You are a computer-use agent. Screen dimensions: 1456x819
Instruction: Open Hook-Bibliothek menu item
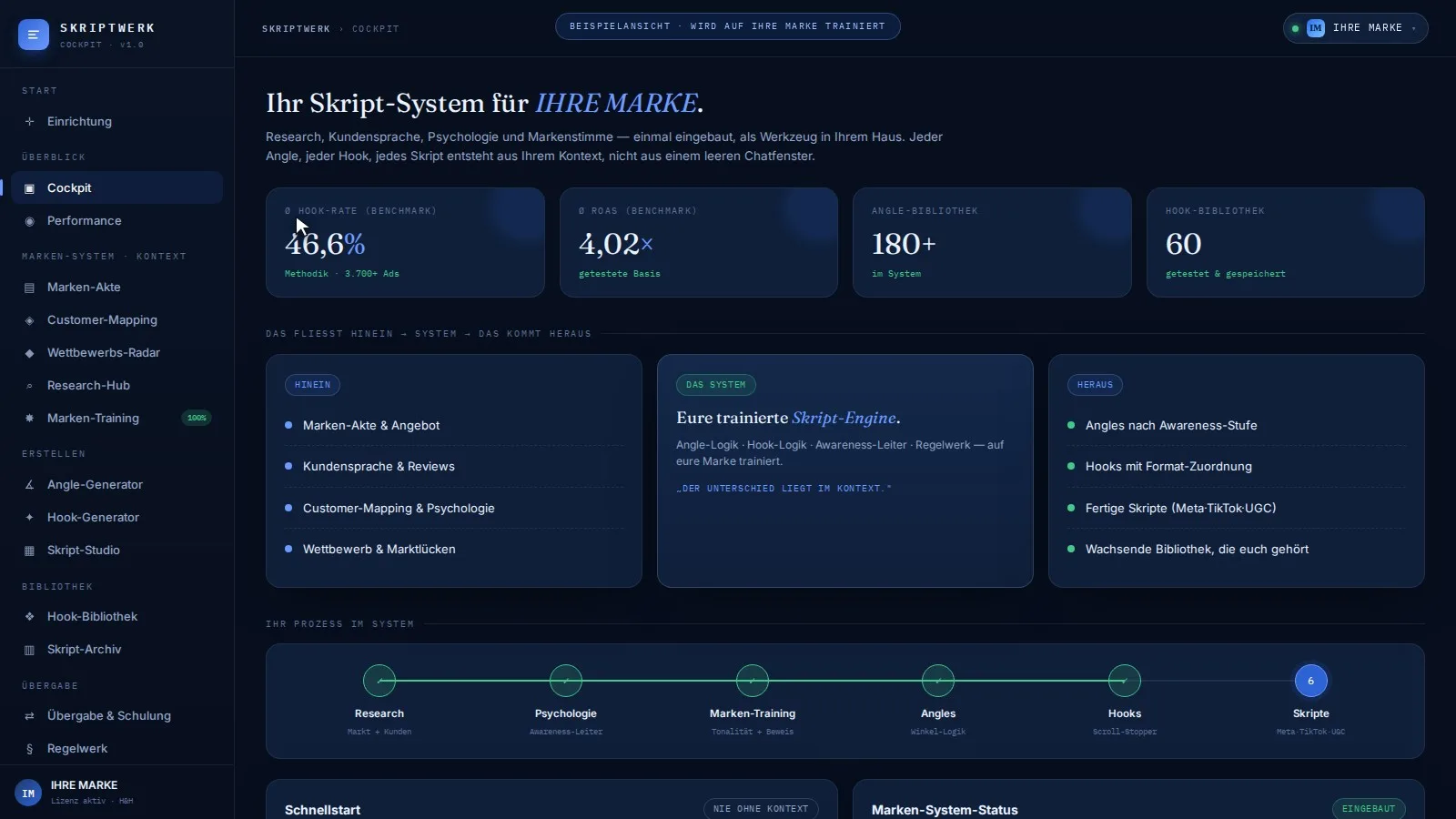pos(116,617)
